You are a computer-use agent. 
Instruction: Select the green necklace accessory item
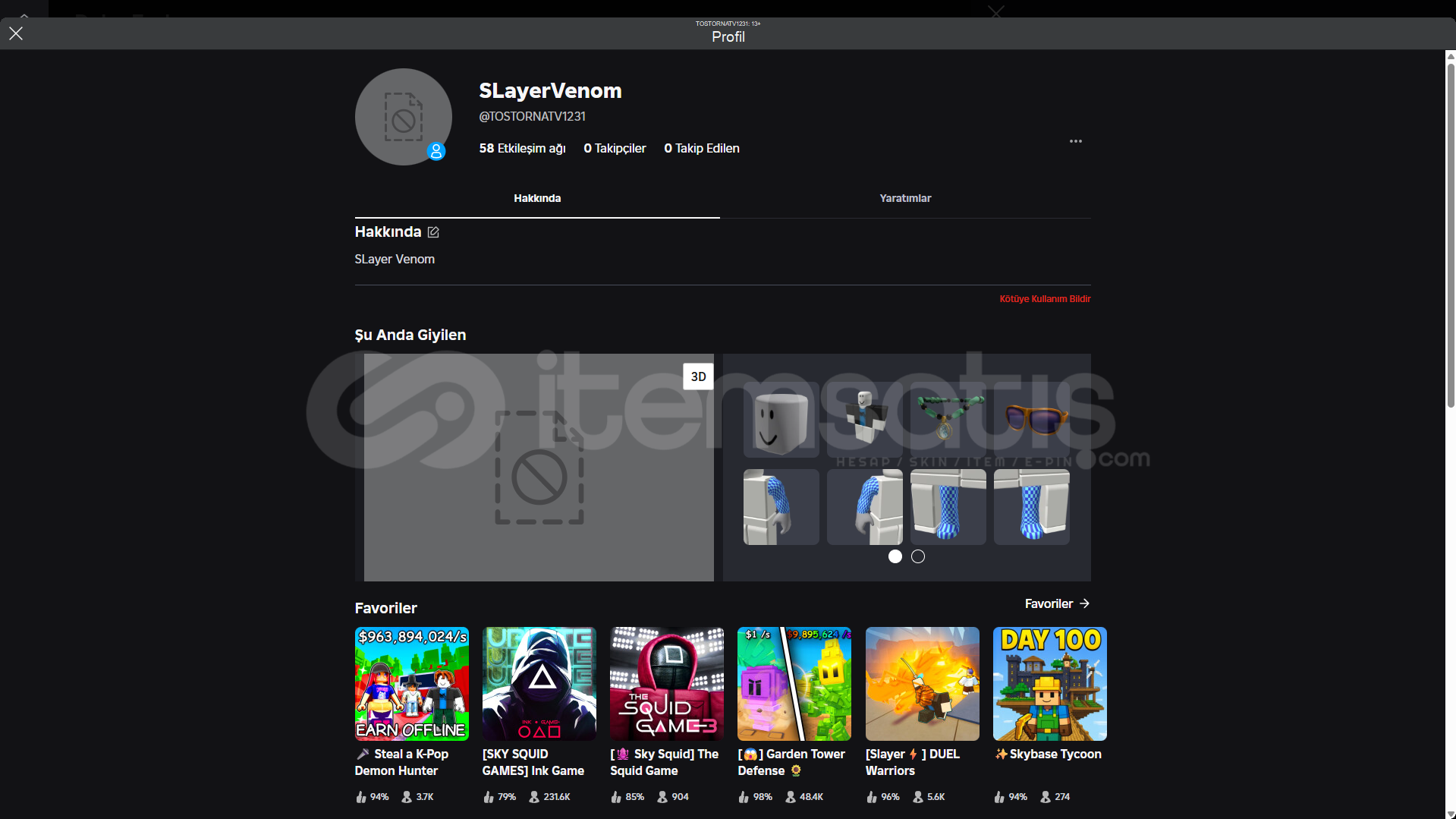point(948,420)
